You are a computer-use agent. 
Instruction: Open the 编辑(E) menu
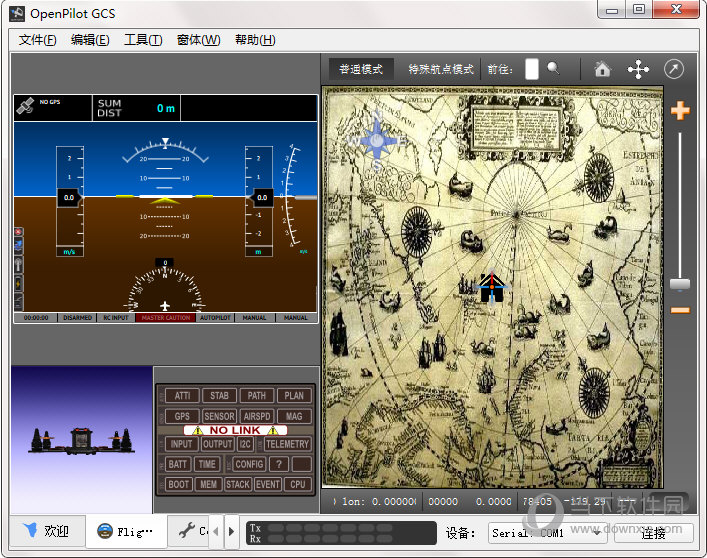pyautogui.click(x=90, y=40)
